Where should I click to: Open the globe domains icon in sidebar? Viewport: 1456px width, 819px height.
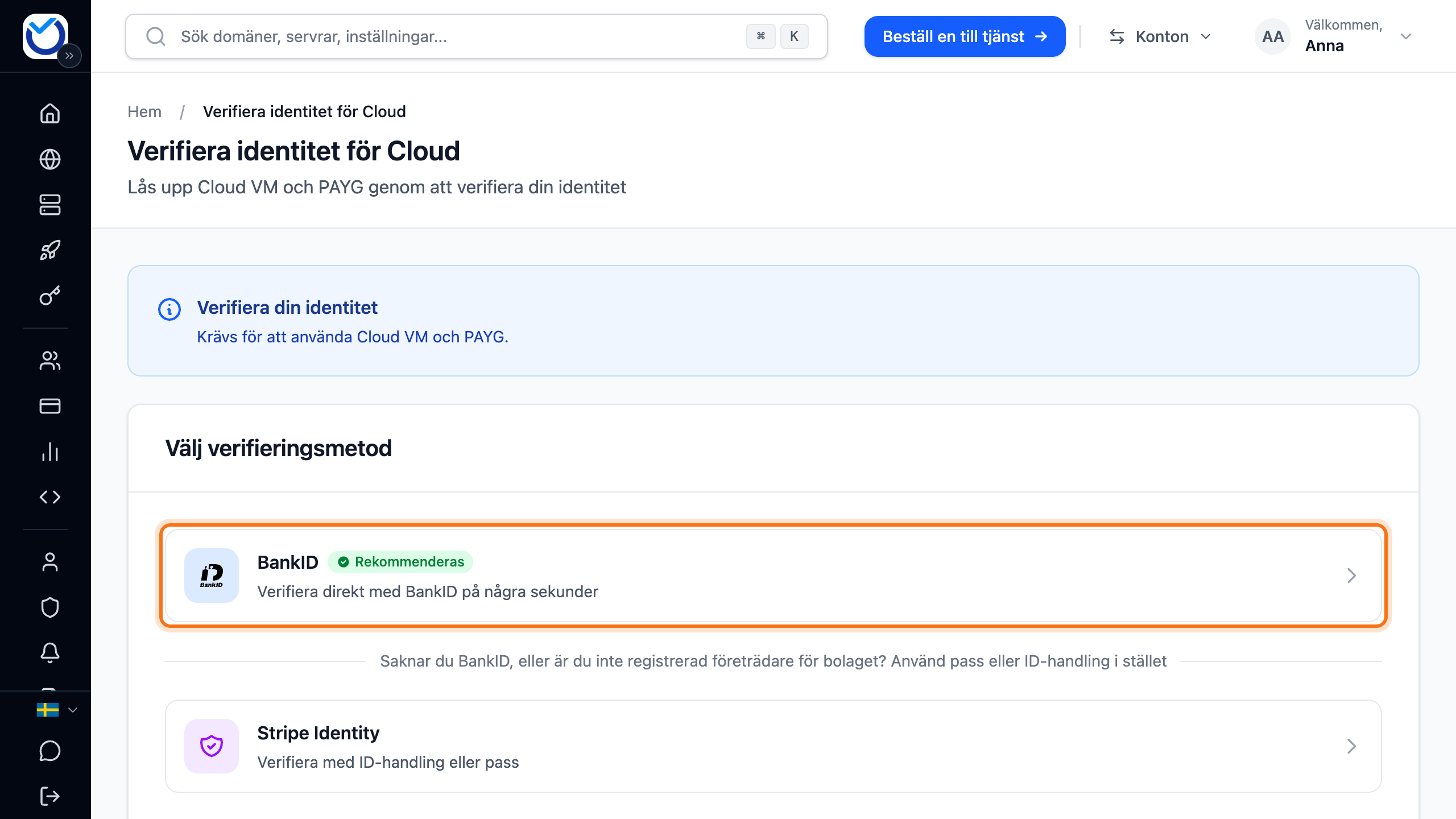50,159
